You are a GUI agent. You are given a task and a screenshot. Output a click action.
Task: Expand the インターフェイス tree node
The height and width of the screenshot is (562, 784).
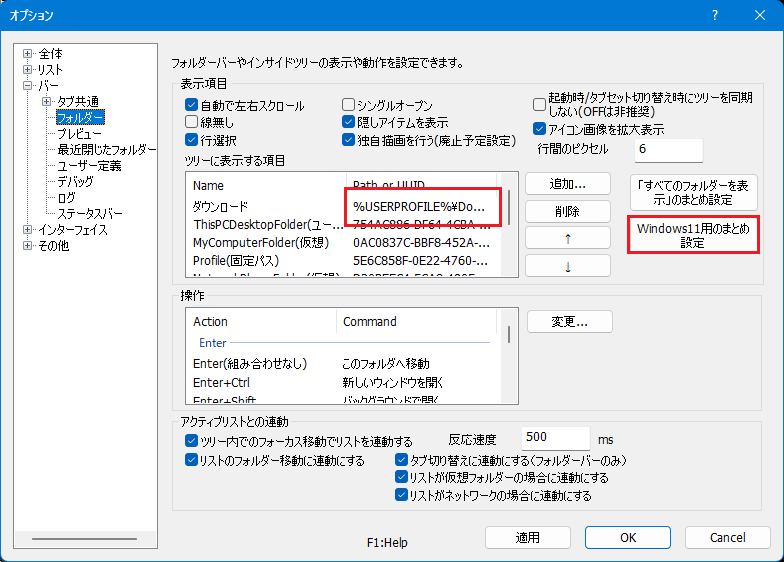tap(28, 229)
